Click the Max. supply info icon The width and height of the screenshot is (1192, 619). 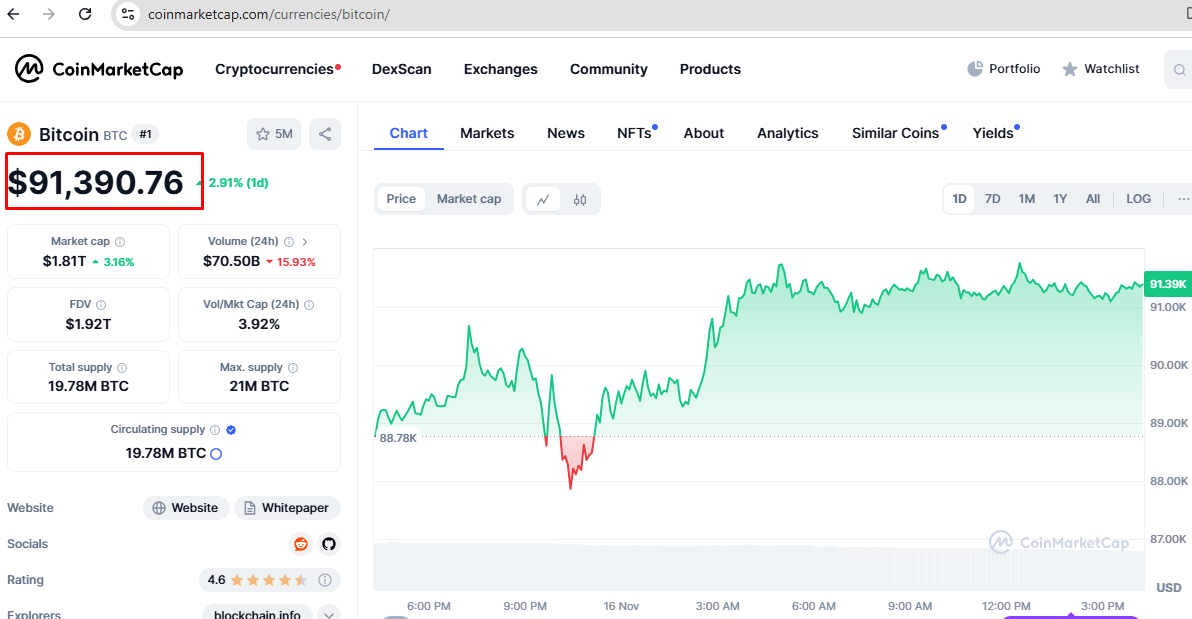point(293,368)
